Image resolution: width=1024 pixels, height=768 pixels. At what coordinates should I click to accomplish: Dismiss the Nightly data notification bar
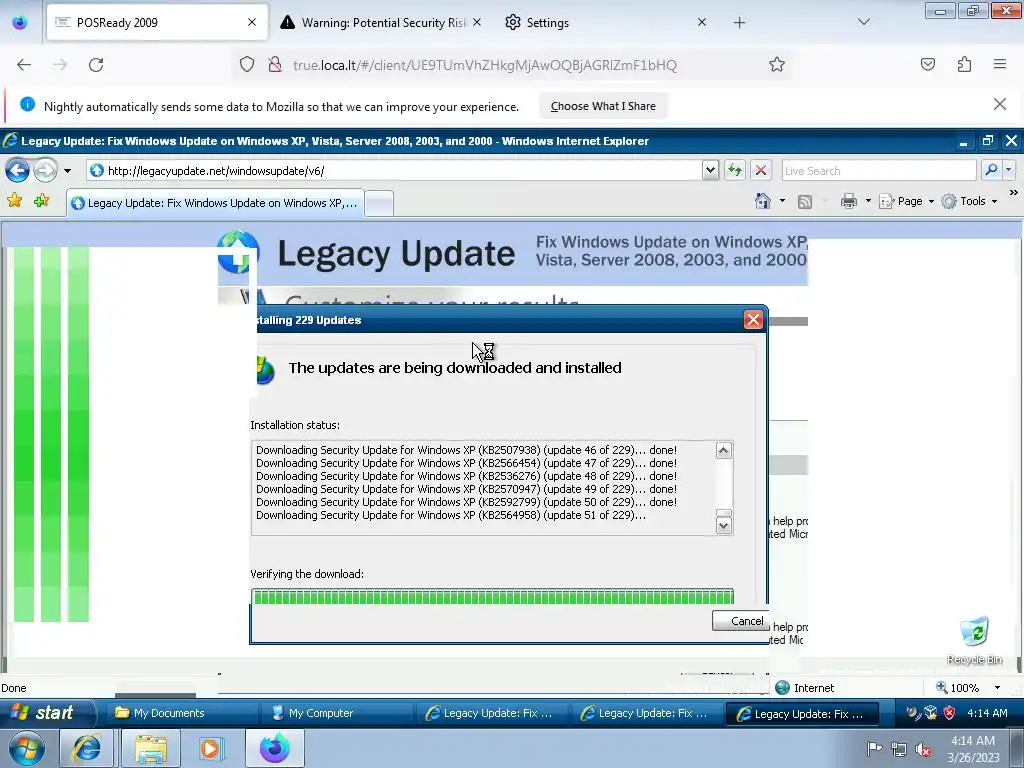[1000, 104]
